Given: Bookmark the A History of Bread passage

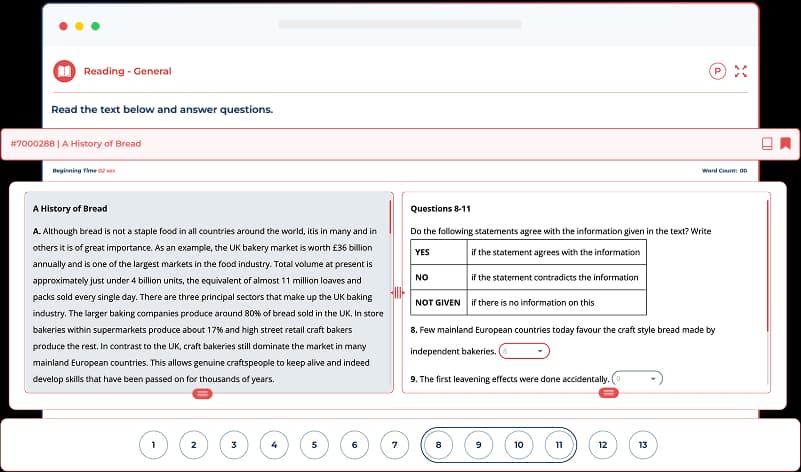Looking at the screenshot, I should coord(786,143).
